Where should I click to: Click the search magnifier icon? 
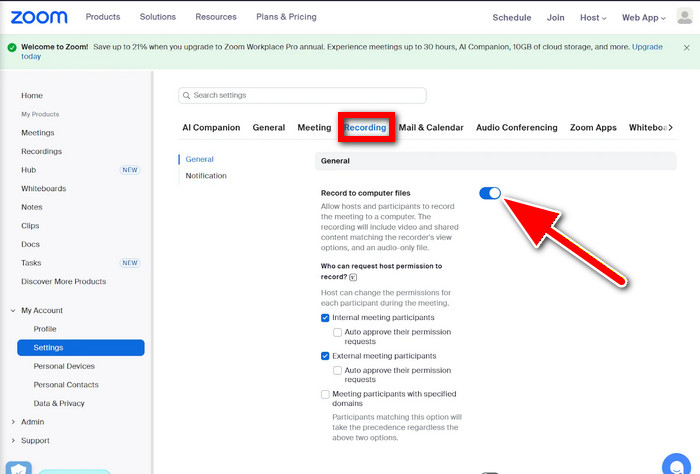[187, 96]
